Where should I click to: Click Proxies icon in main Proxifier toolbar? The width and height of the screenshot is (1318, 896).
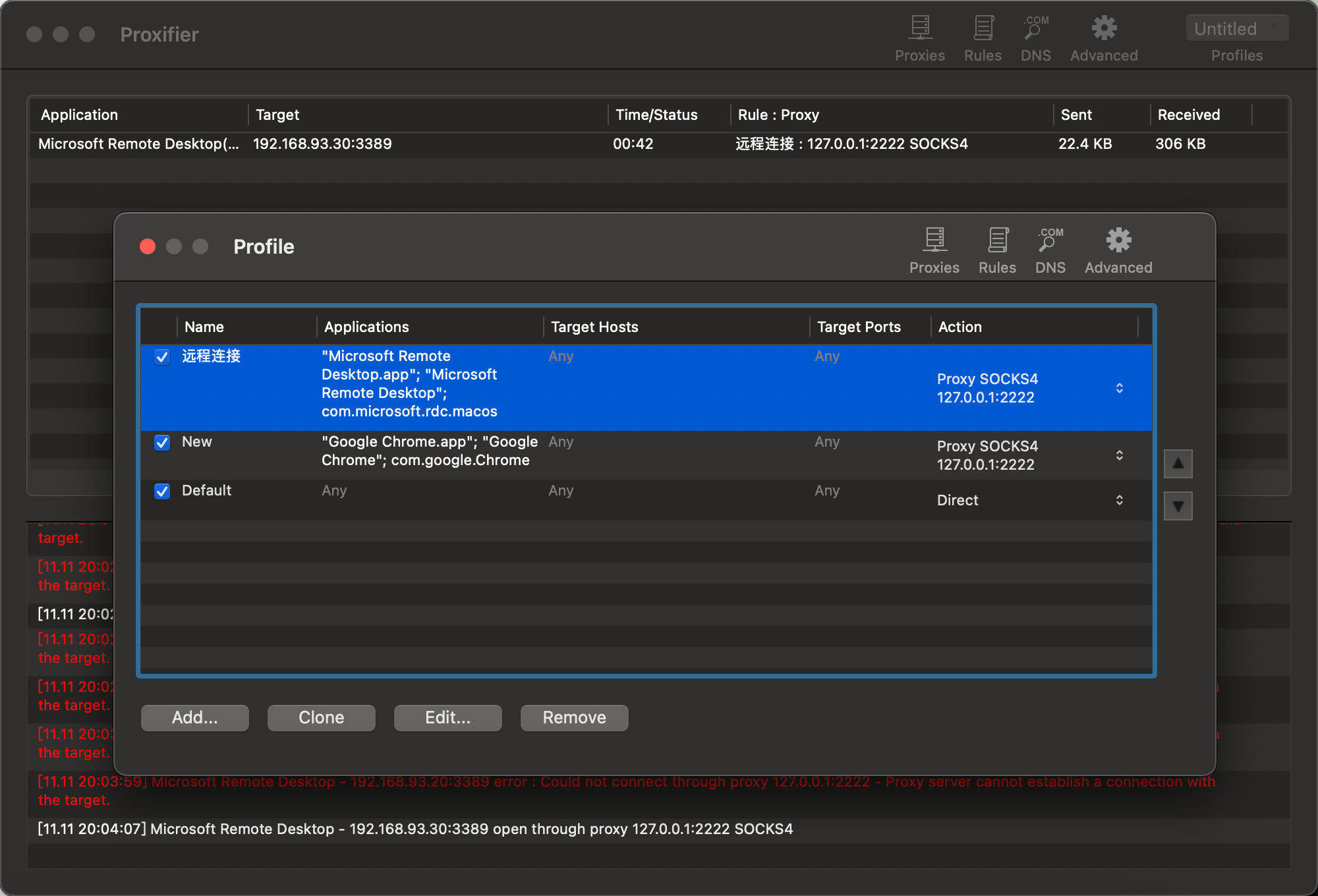pos(920,38)
